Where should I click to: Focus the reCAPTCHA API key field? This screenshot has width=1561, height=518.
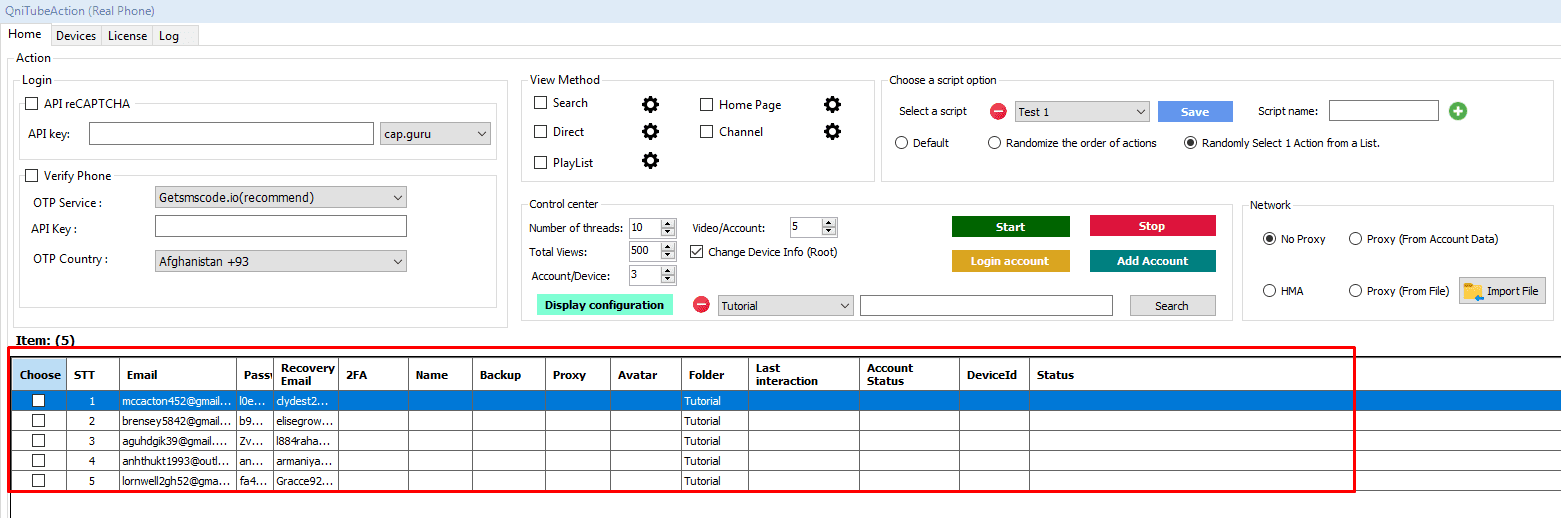point(231,133)
